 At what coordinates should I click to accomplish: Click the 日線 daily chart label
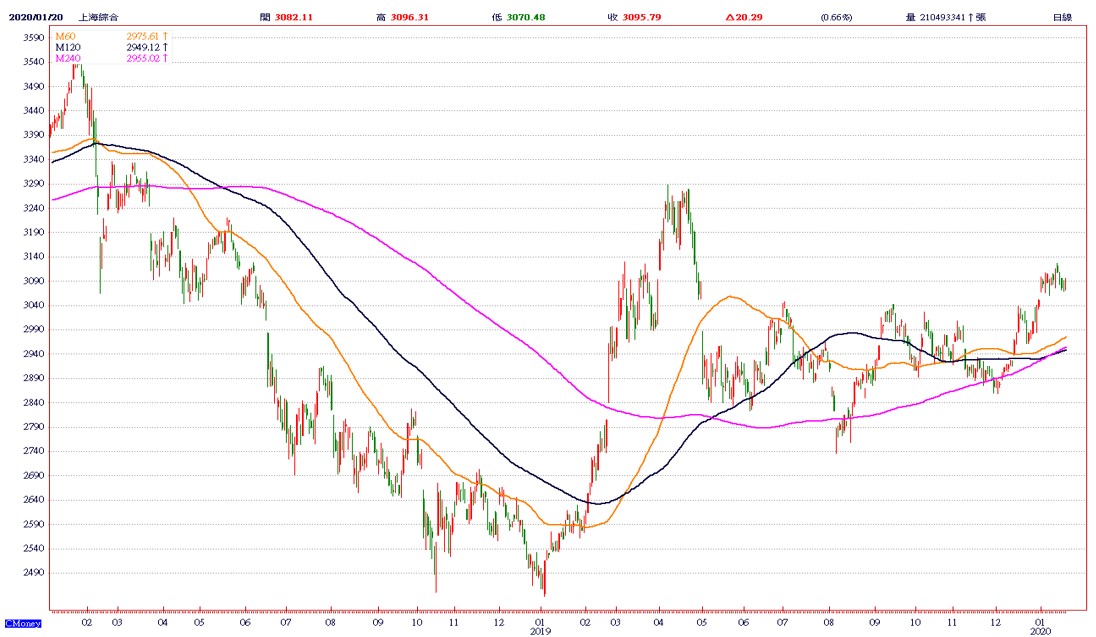tap(1062, 17)
